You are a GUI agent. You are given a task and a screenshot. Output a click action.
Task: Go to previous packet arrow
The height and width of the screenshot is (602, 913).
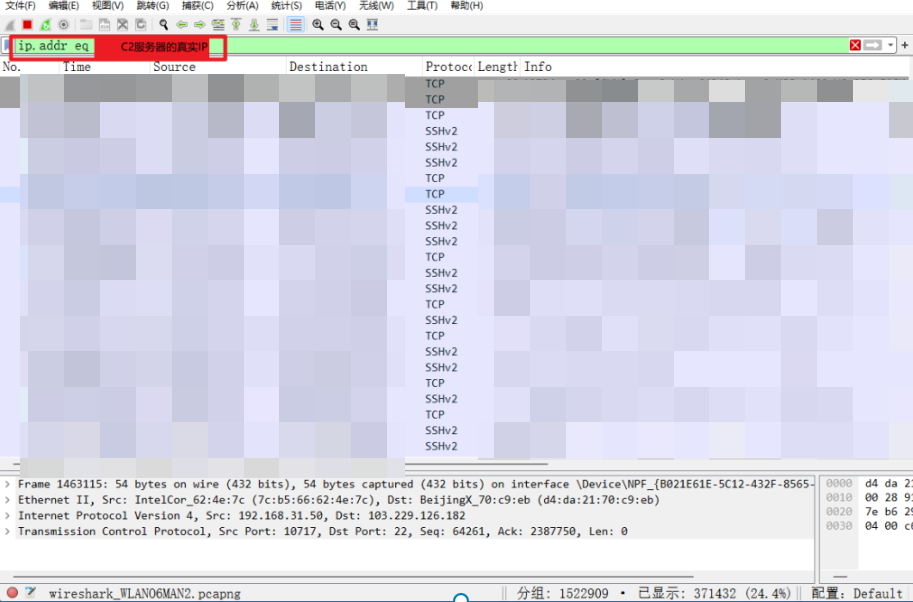pos(182,24)
